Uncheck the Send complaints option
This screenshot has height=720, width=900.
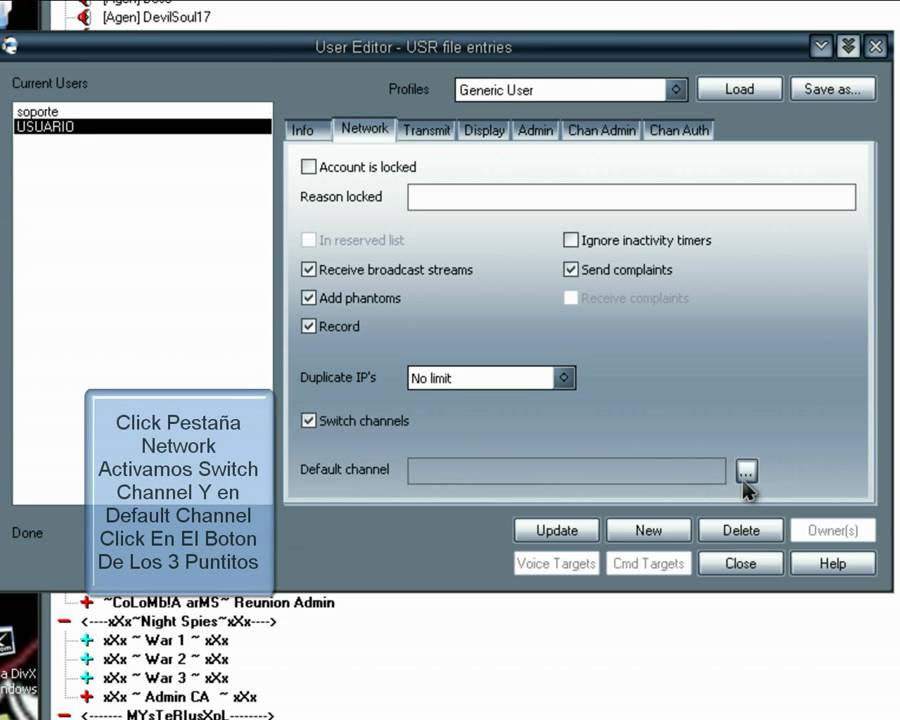pos(571,269)
